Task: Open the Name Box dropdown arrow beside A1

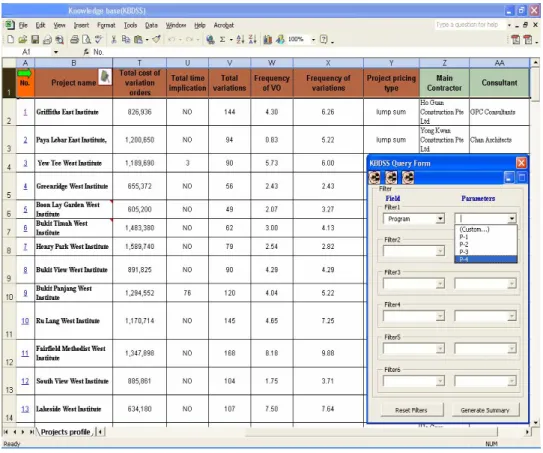Action: tap(56, 52)
